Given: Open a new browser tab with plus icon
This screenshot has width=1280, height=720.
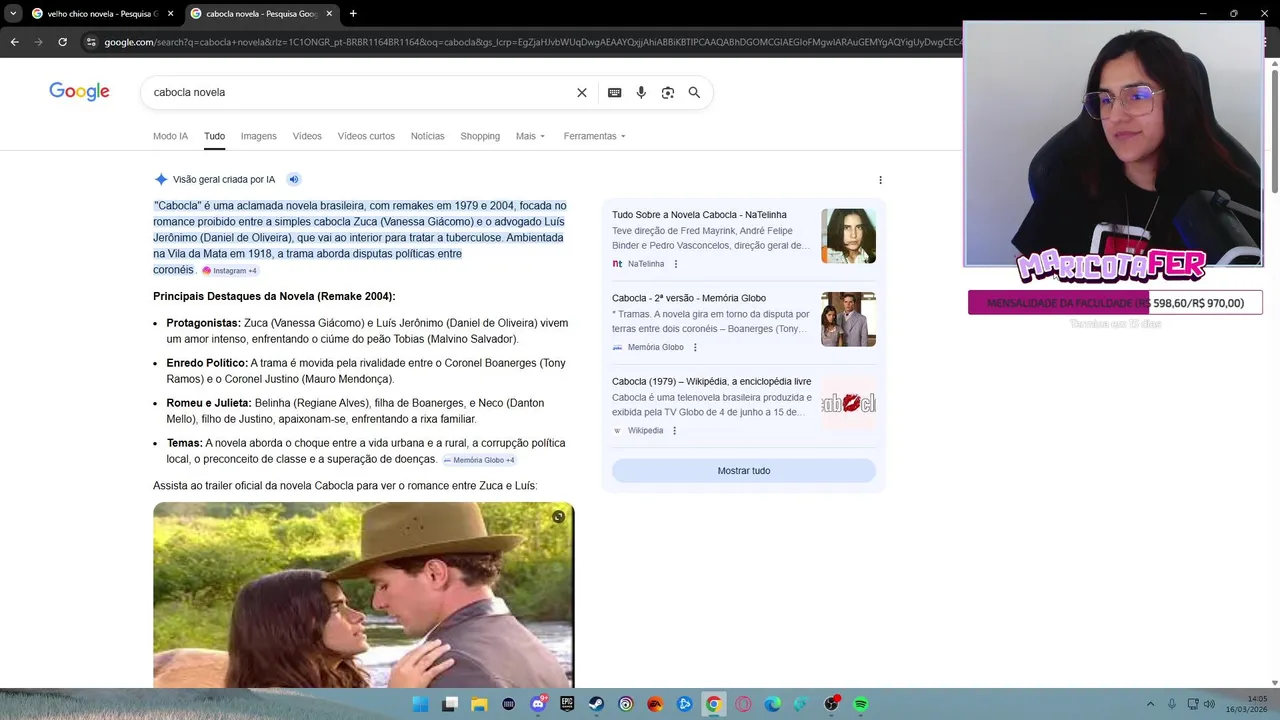Looking at the screenshot, I should pyautogui.click(x=353, y=13).
